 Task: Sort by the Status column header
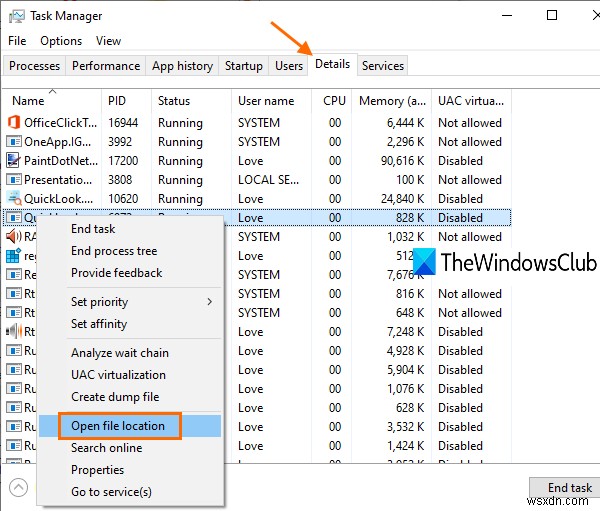click(x=191, y=101)
